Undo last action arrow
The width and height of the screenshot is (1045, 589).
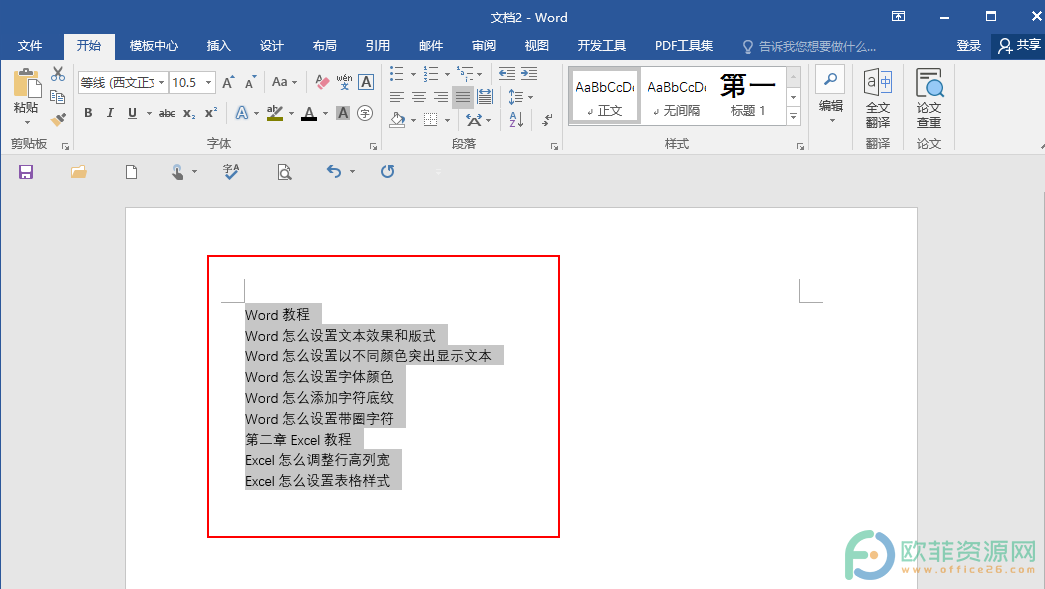coord(334,172)
